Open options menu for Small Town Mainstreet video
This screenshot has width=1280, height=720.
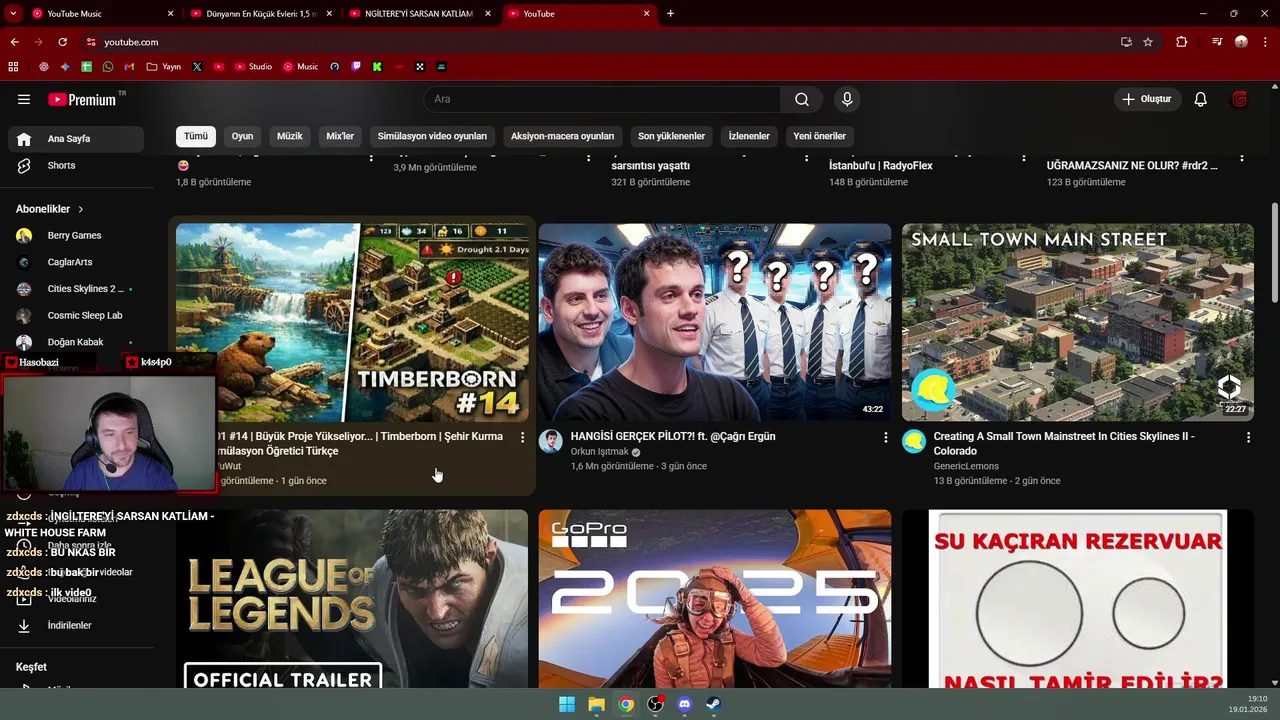[1248, 437]
